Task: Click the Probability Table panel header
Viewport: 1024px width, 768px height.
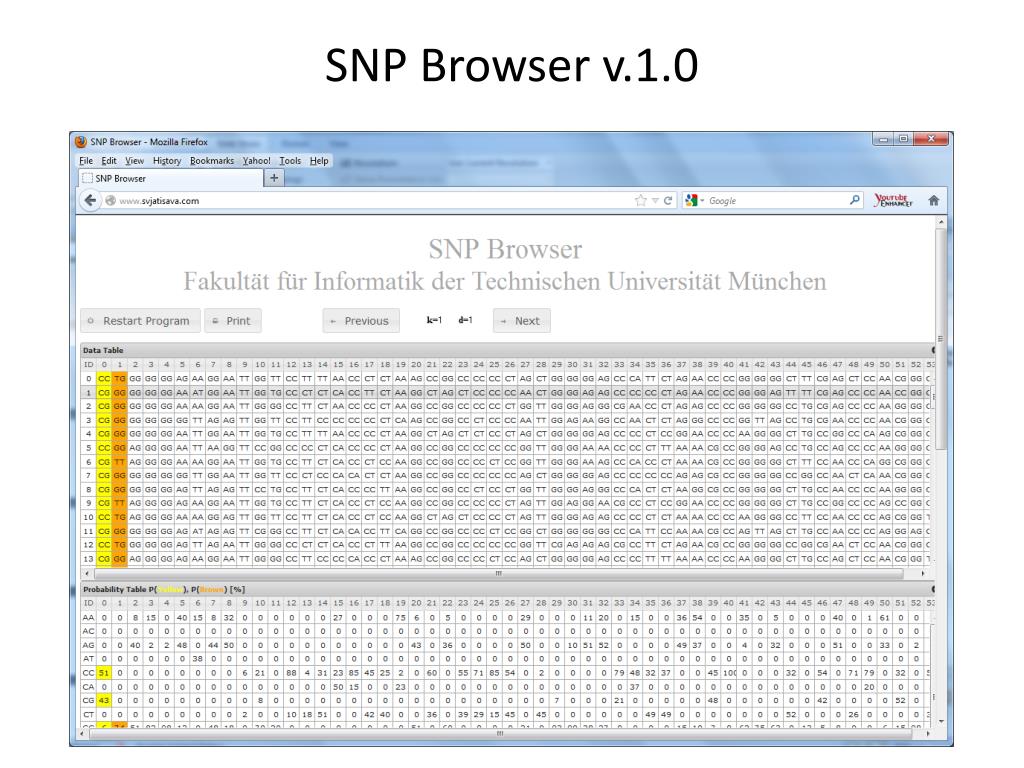Action: 507,589
